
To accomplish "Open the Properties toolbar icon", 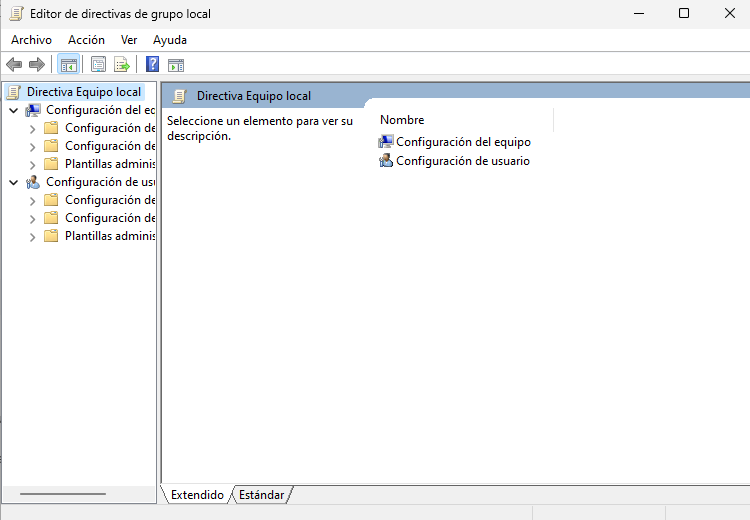I will pyautogui.click(x=99, y=64).
